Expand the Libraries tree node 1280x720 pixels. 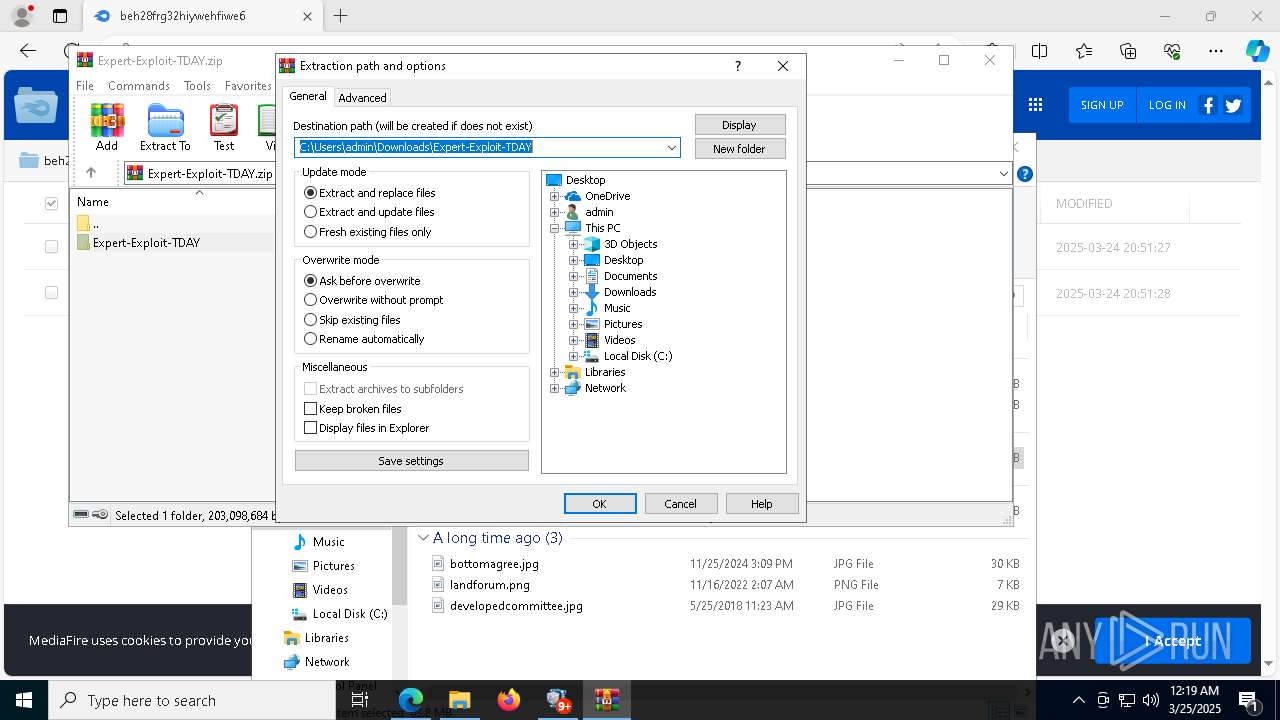[555, 372]
